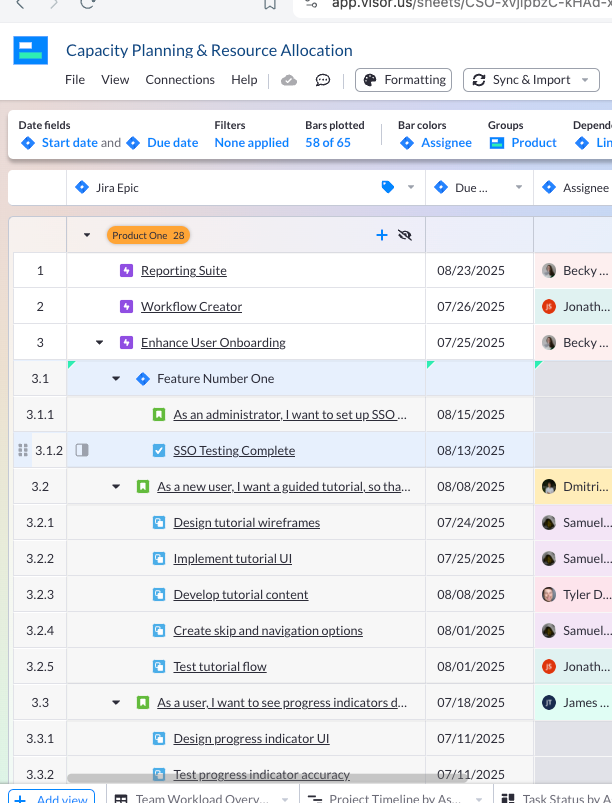The height and width of the screenshot is (803, 612).
Task: Click the Visor app logo icon
Action: (31, 51)
